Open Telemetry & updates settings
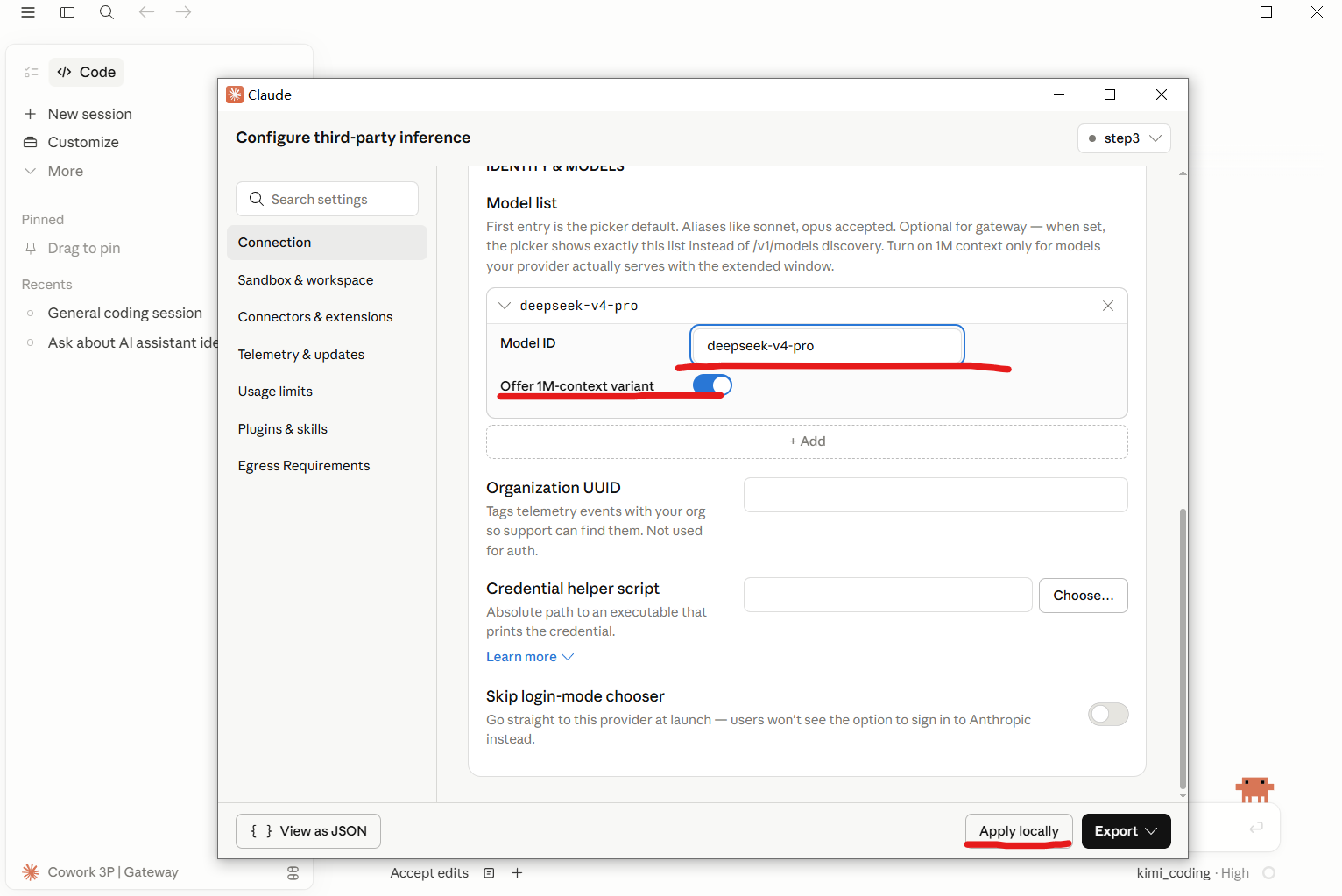 click(x=301, y=355)
